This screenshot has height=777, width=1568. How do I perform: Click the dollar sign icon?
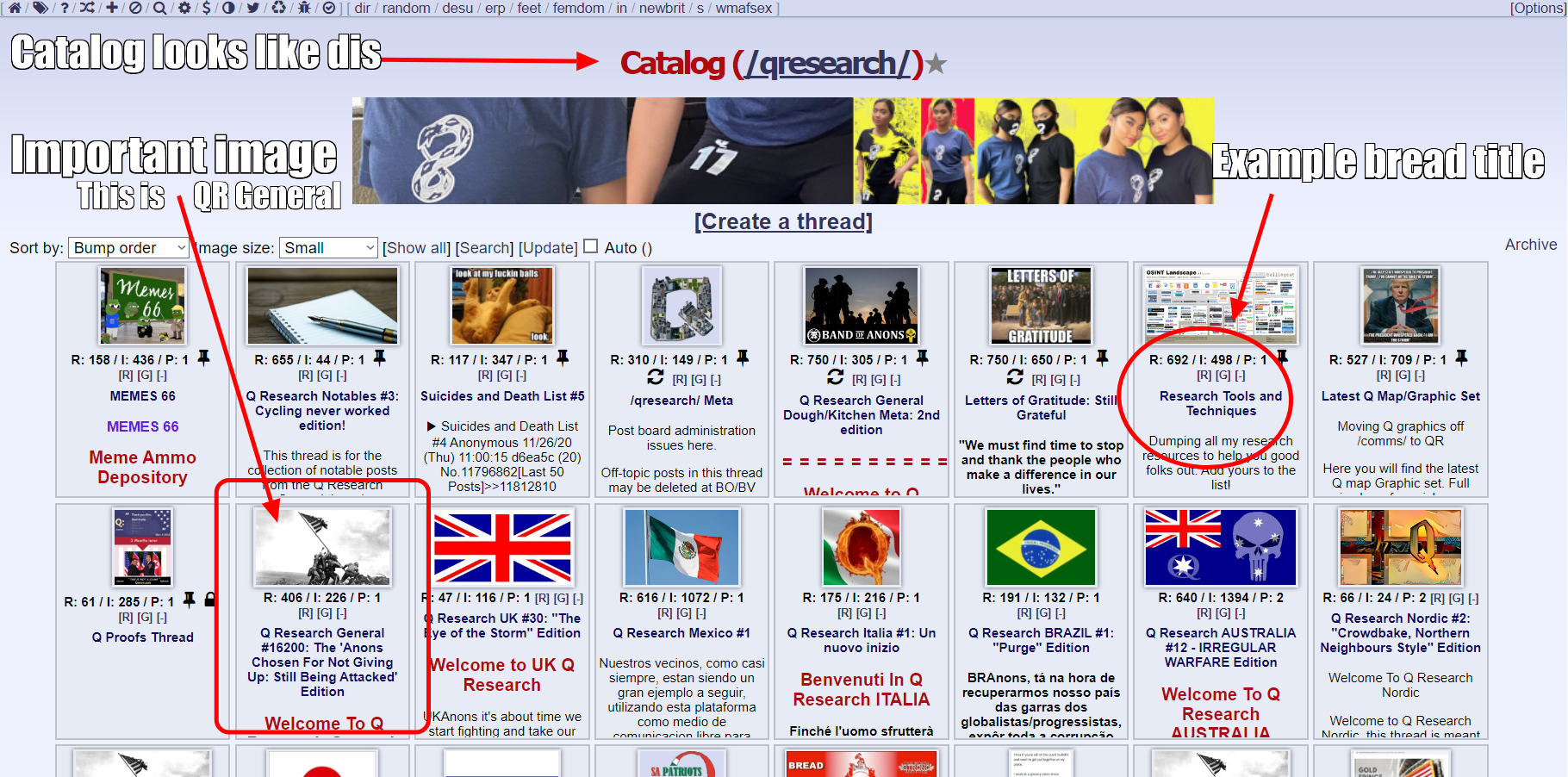point(206,8)
